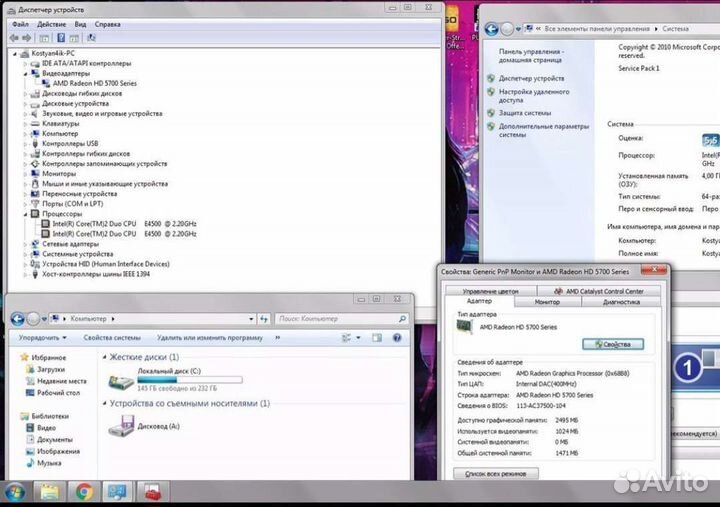720x507 pixels.
Task: Expand IDE ATA/ATAPI контроллеры node
Action: pos(25,64)
